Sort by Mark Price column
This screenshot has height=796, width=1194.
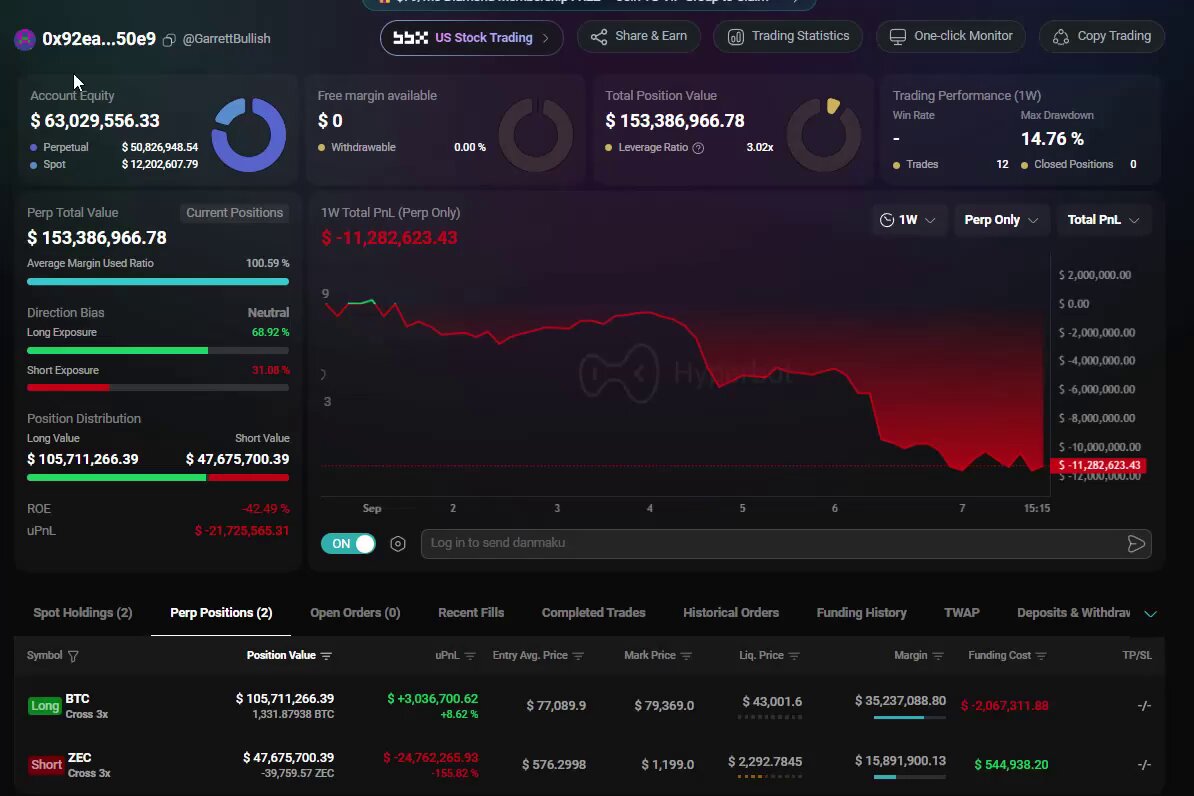pyautogui.click(x=686, y=656)
